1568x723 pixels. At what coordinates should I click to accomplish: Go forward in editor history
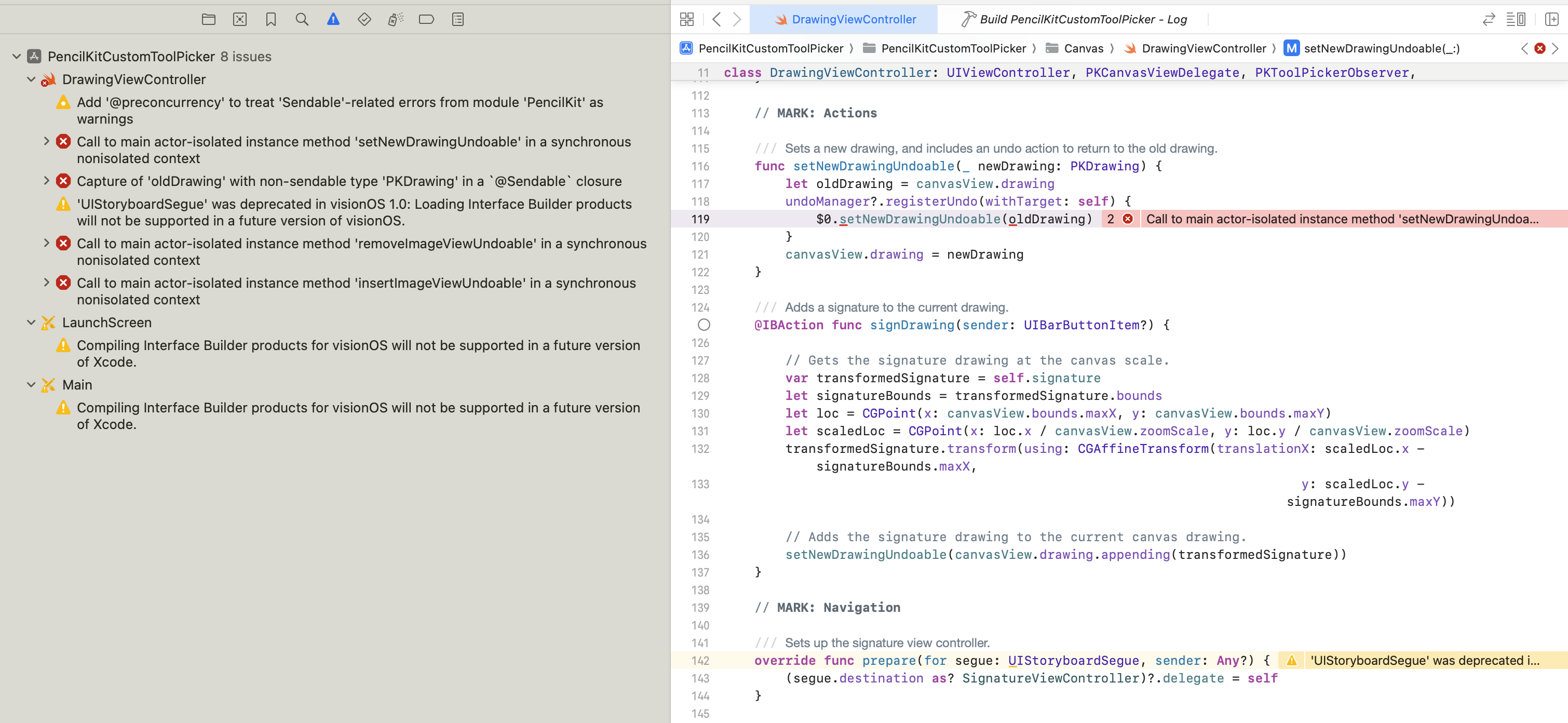pyautogui.click(x=737, y=20)
